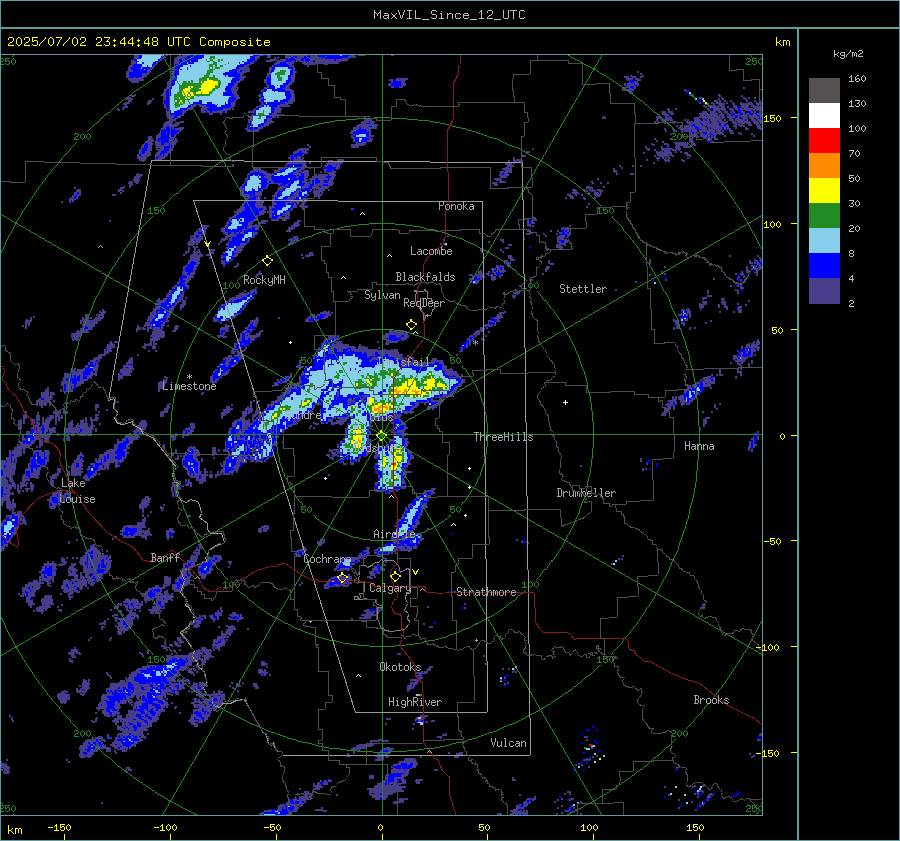This screenshot has width=900, height=841.
Task: Choose the blue 4-8 legend swatch
Action: (x=824, y=266)
